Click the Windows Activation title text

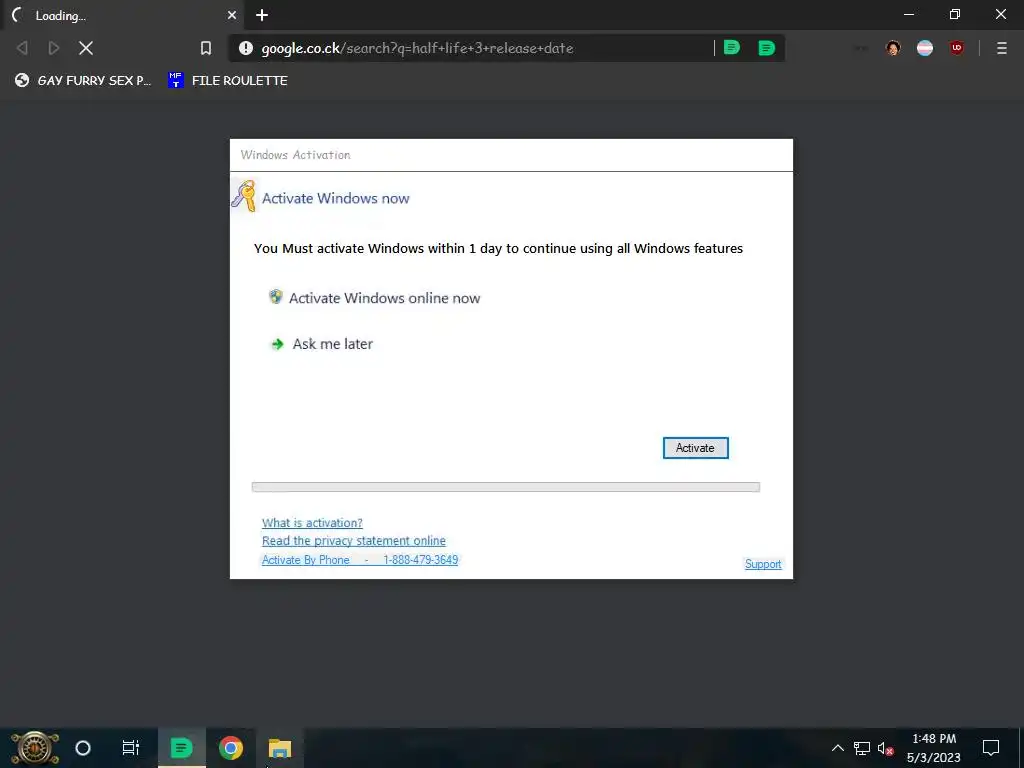click(x=295, y=155)
